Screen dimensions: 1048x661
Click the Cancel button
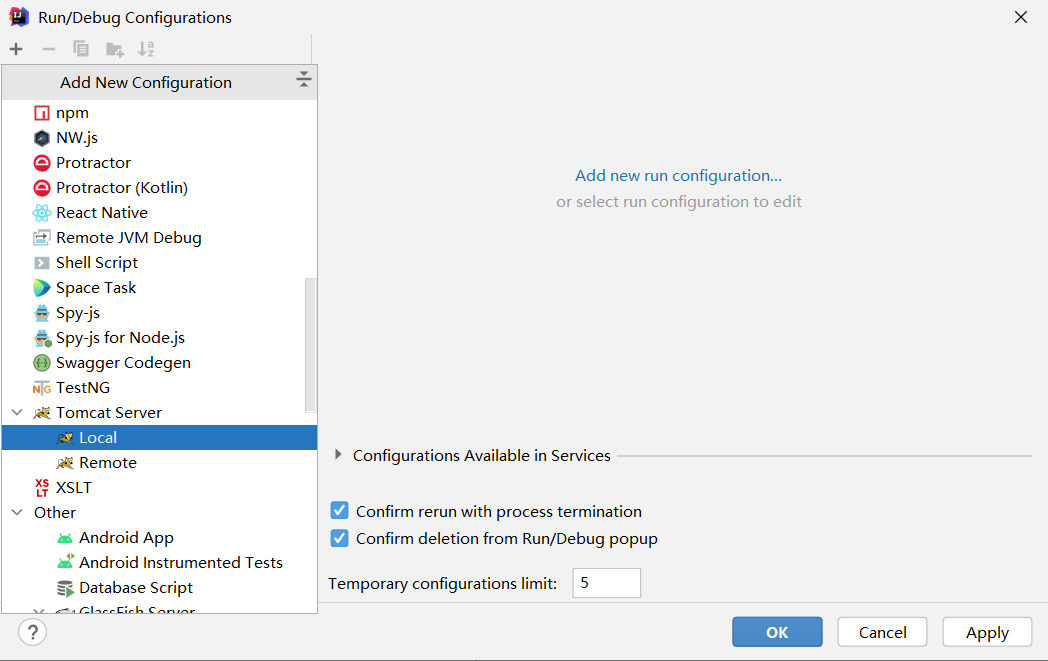882,632
